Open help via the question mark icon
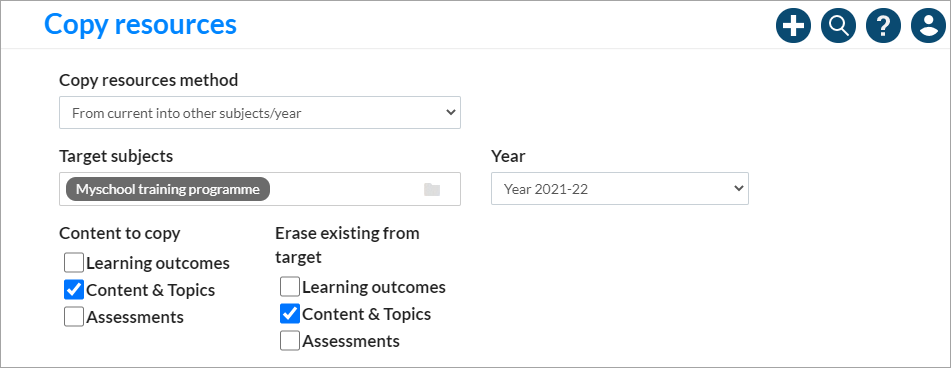The width and height of the screenshot is (951, 368). (883, 25)
